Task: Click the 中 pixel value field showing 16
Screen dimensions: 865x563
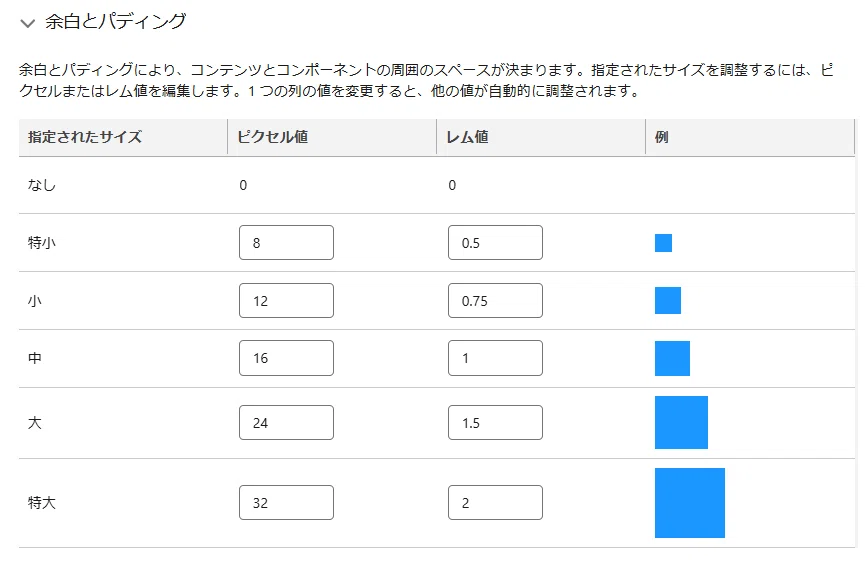Action: coord(286,358)
